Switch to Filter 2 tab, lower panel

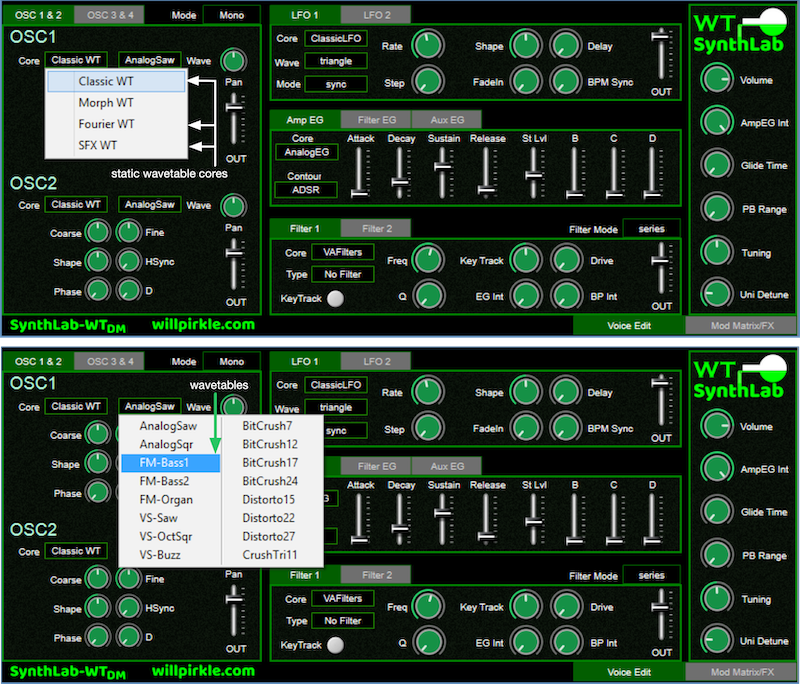click(x=377, y=575)
